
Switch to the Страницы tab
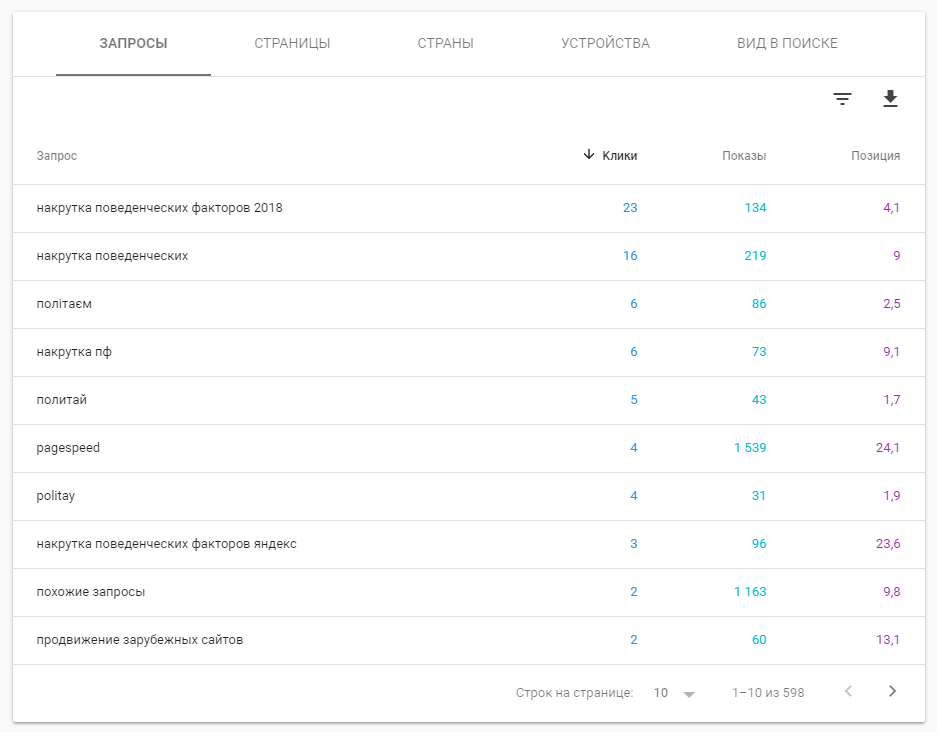coord(292,44)
